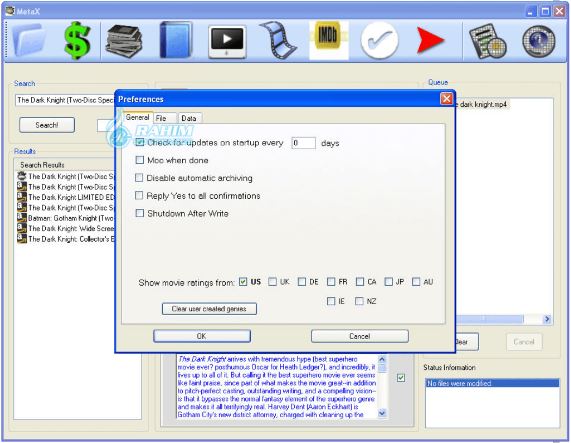Viewport: 571px width, 443px height.
Task: Click the grayed Cancel button under Queue
Action: click(524, 342)
